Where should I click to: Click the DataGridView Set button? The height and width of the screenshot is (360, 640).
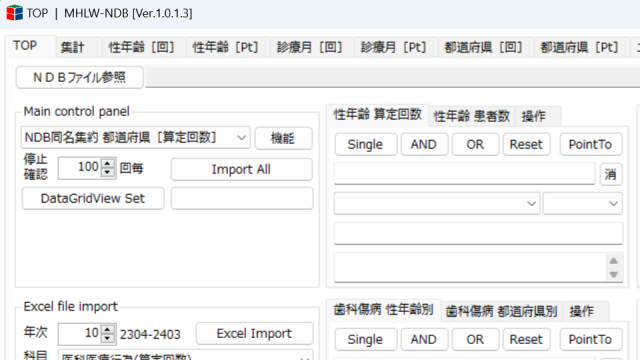[x=93, y=198]
